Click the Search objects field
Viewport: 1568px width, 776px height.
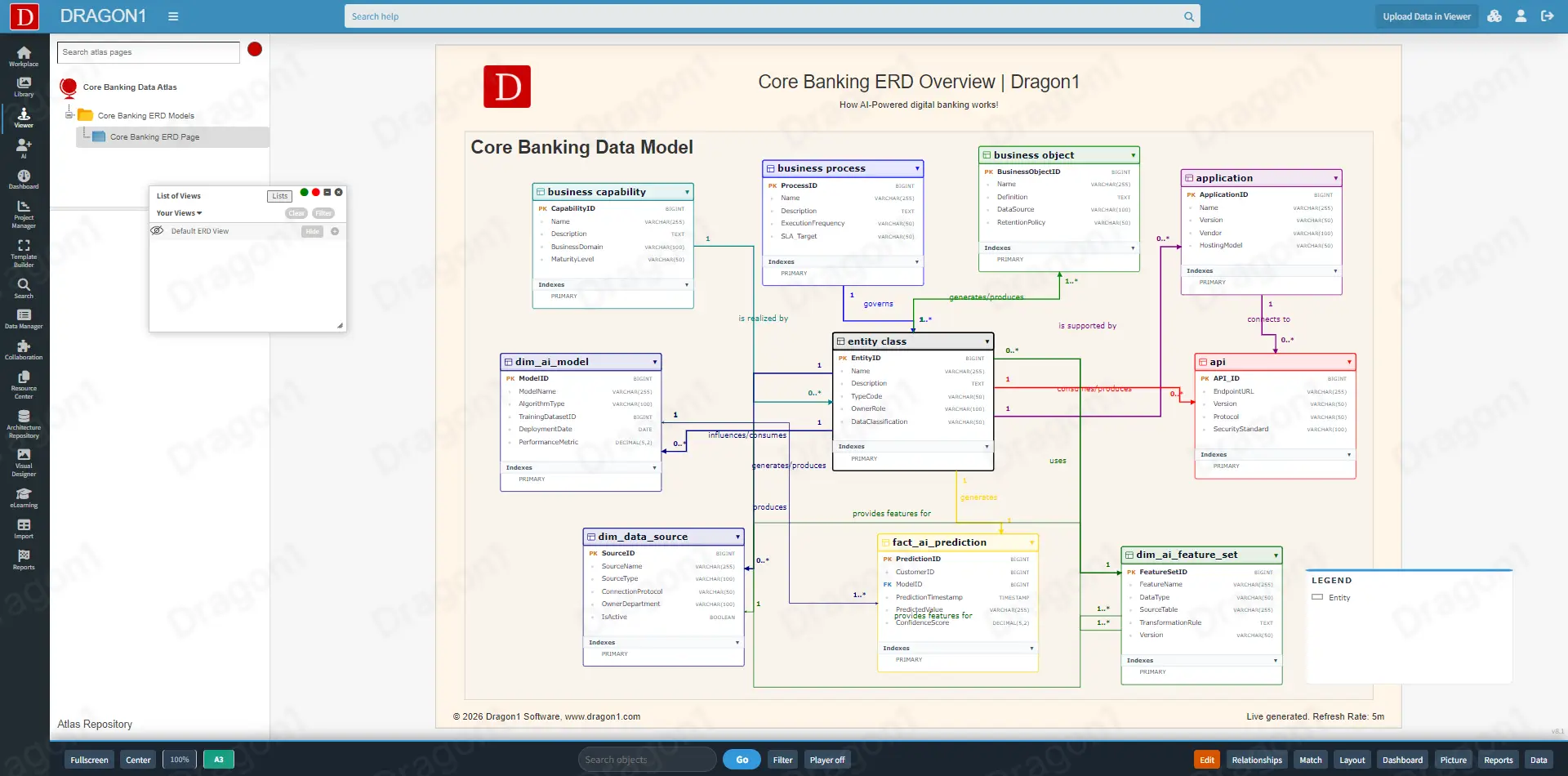coord(647,760)
